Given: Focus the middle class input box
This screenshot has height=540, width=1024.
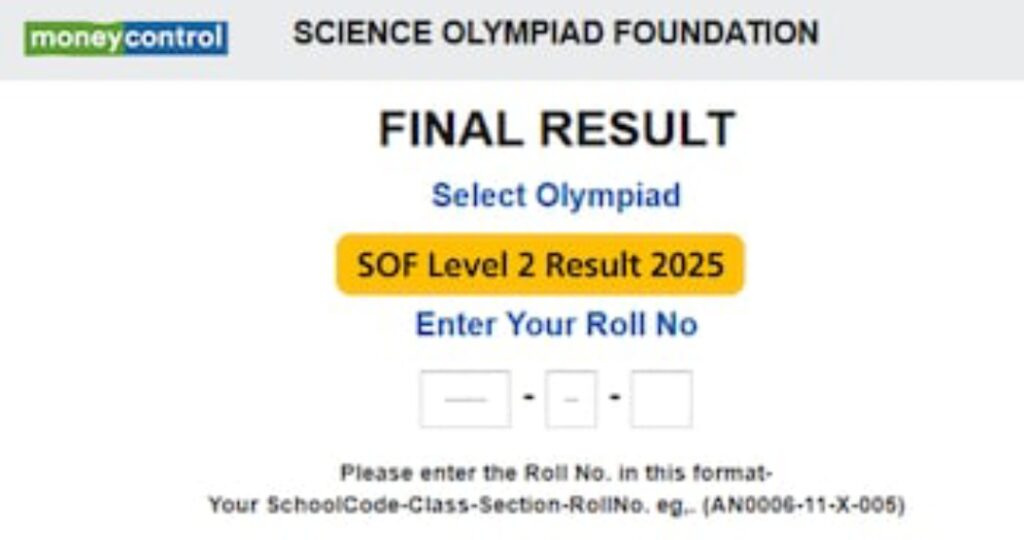Looking at the screenshot, I should 571,399.
